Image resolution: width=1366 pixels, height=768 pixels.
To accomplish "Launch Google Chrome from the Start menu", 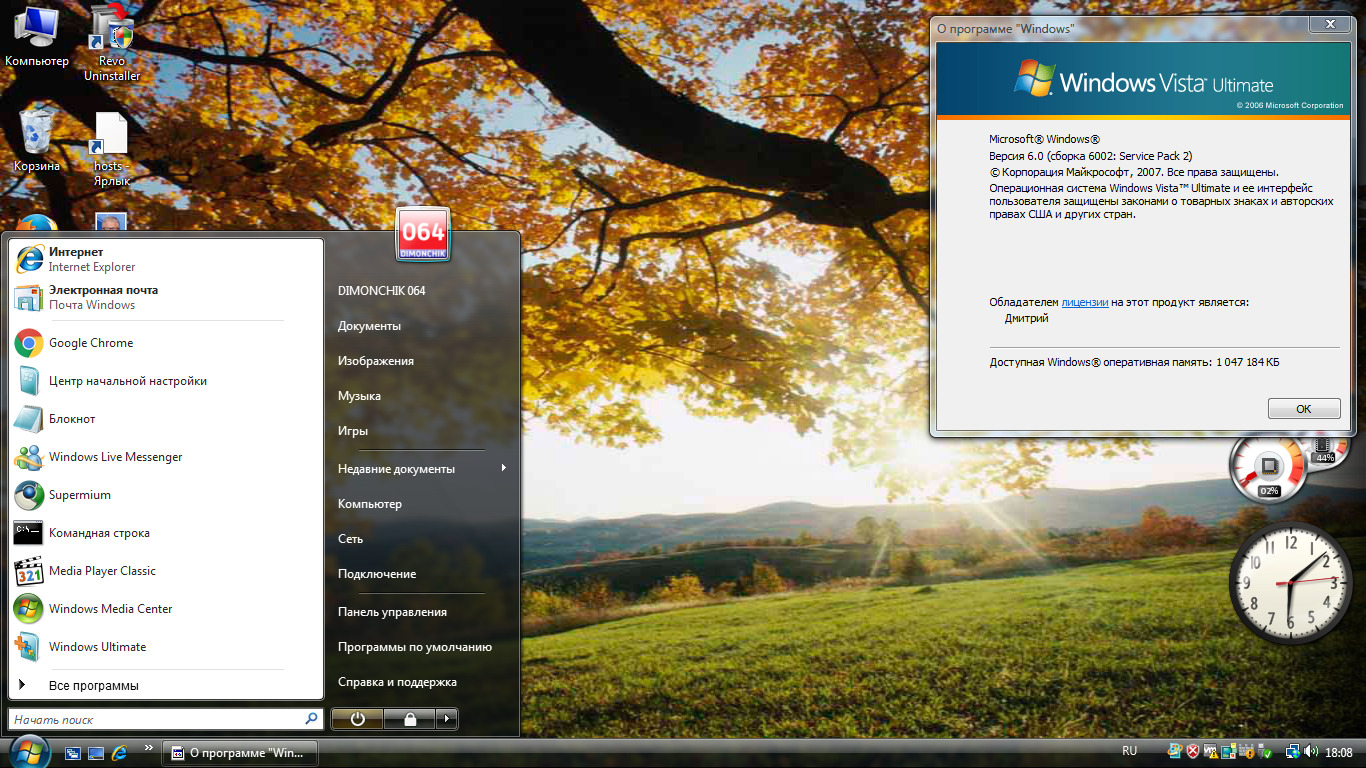I will tap(90, 343).
